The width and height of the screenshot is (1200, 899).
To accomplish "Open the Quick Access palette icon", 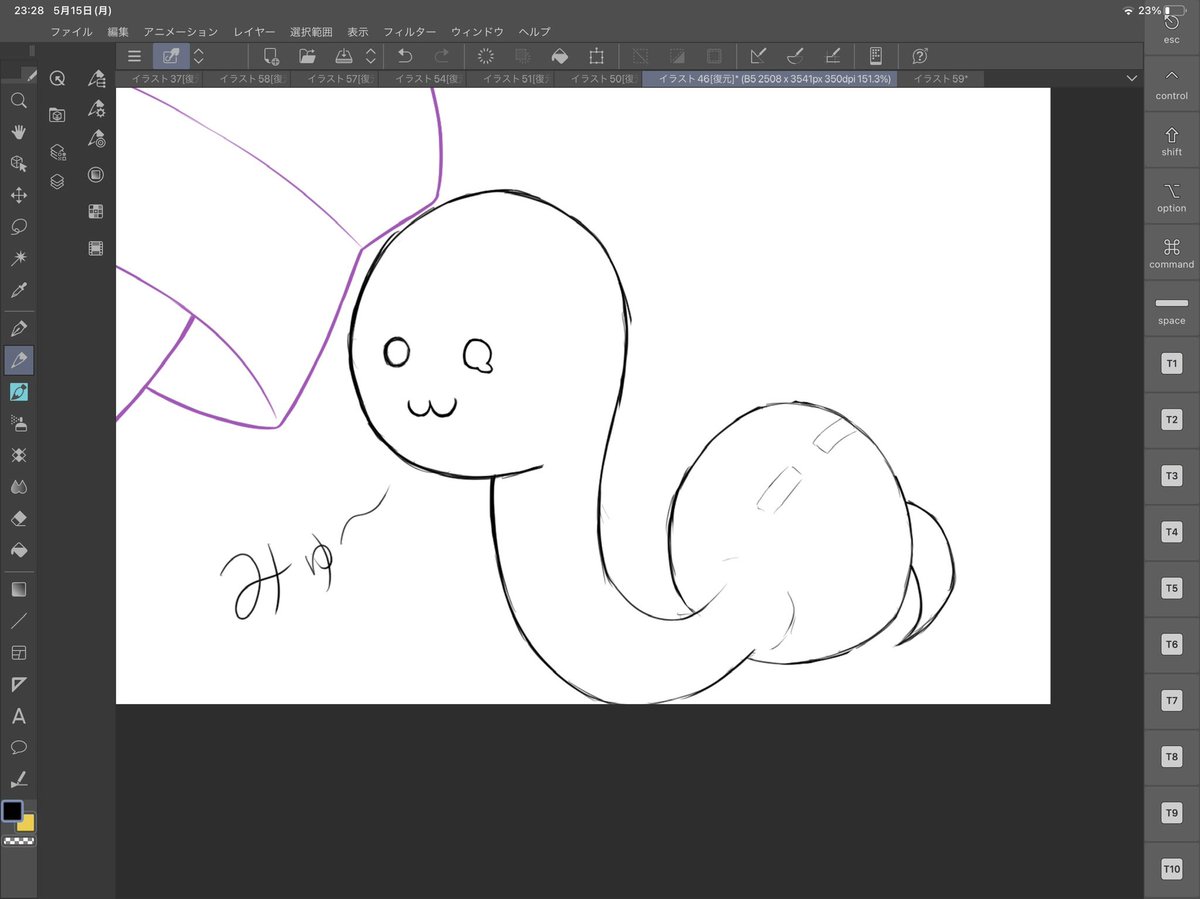I will click(57, 78).
